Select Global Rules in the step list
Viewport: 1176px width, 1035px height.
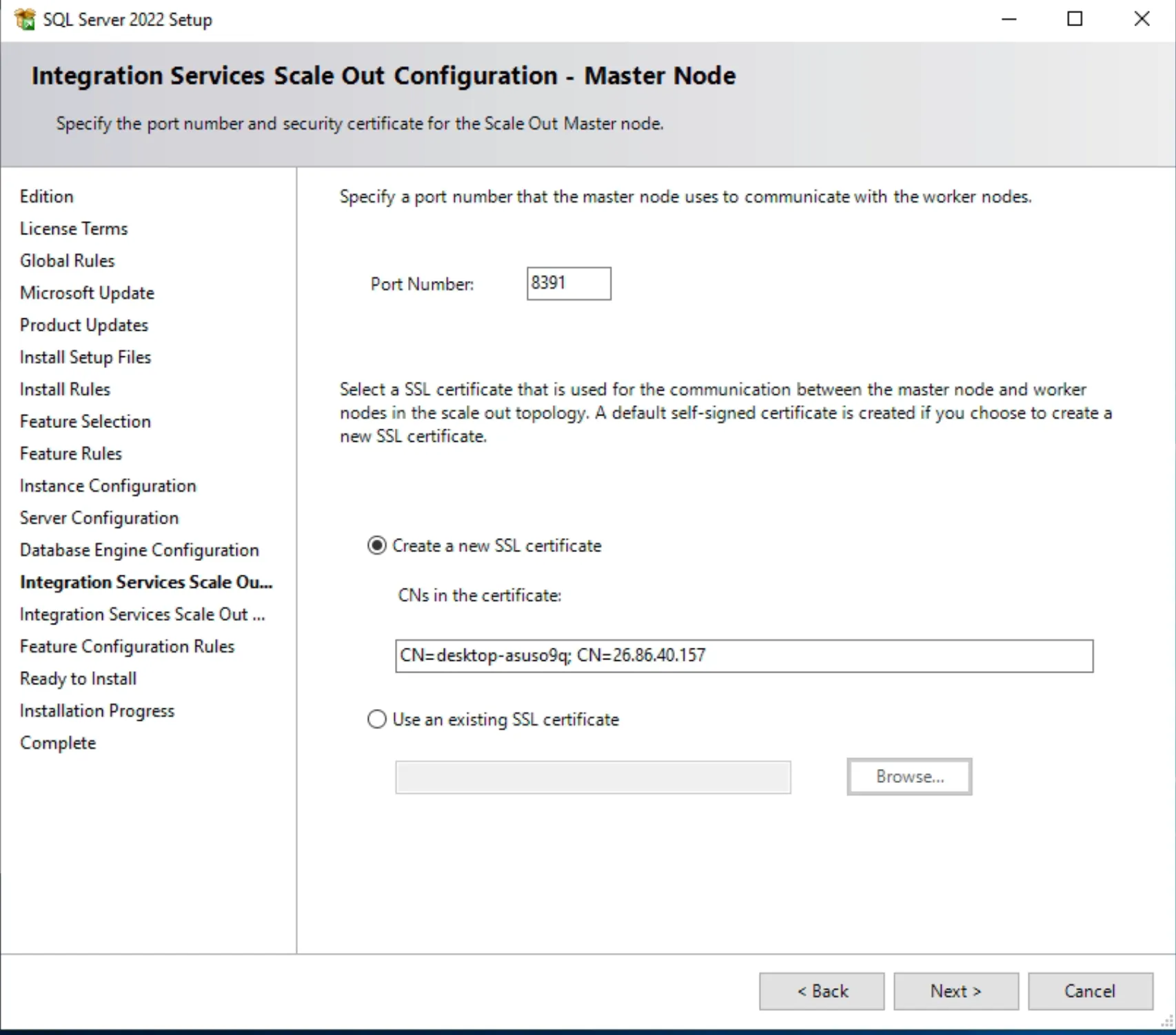(67, 260)
